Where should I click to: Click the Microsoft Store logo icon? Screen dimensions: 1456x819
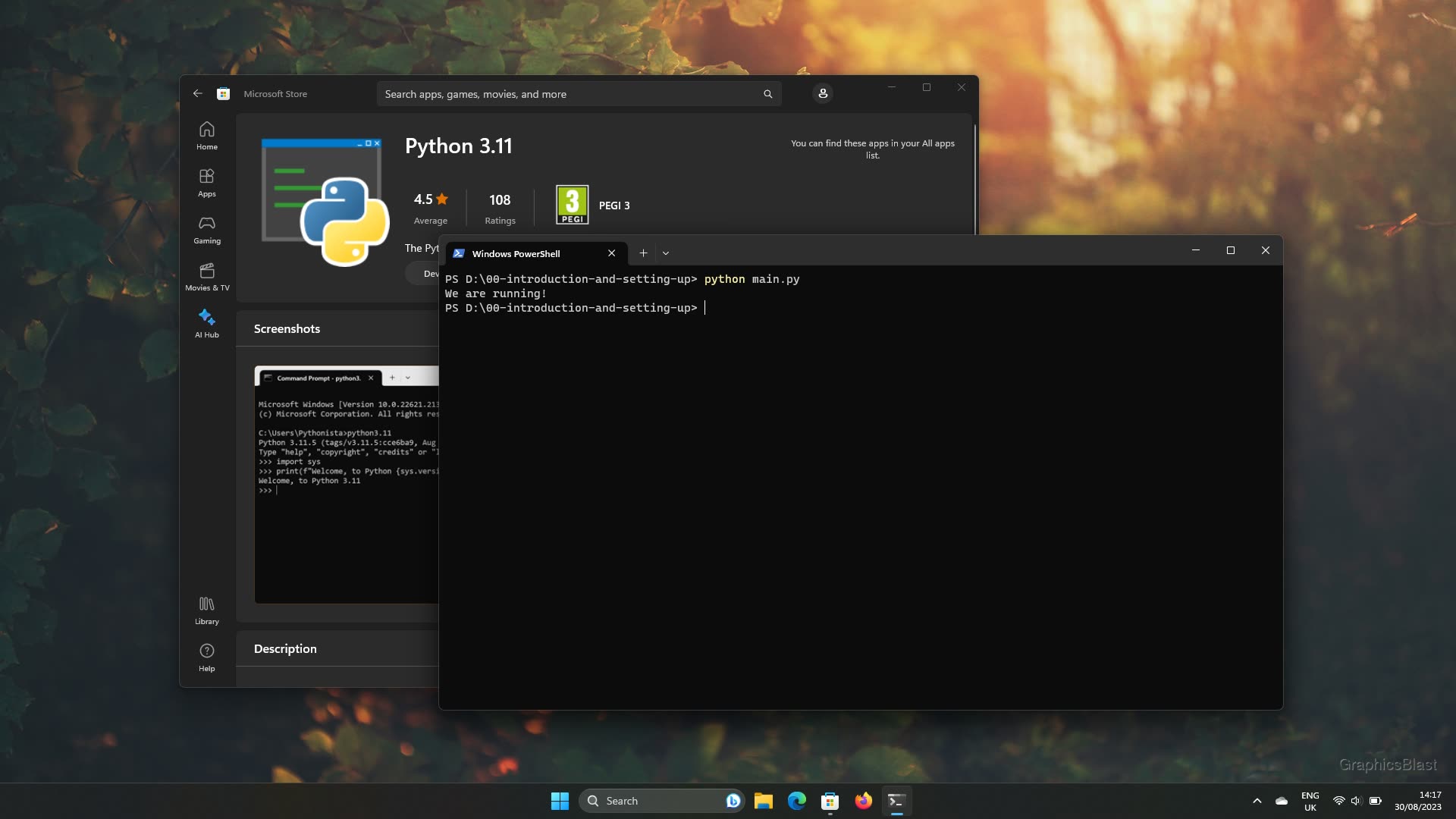pos(223,93)
